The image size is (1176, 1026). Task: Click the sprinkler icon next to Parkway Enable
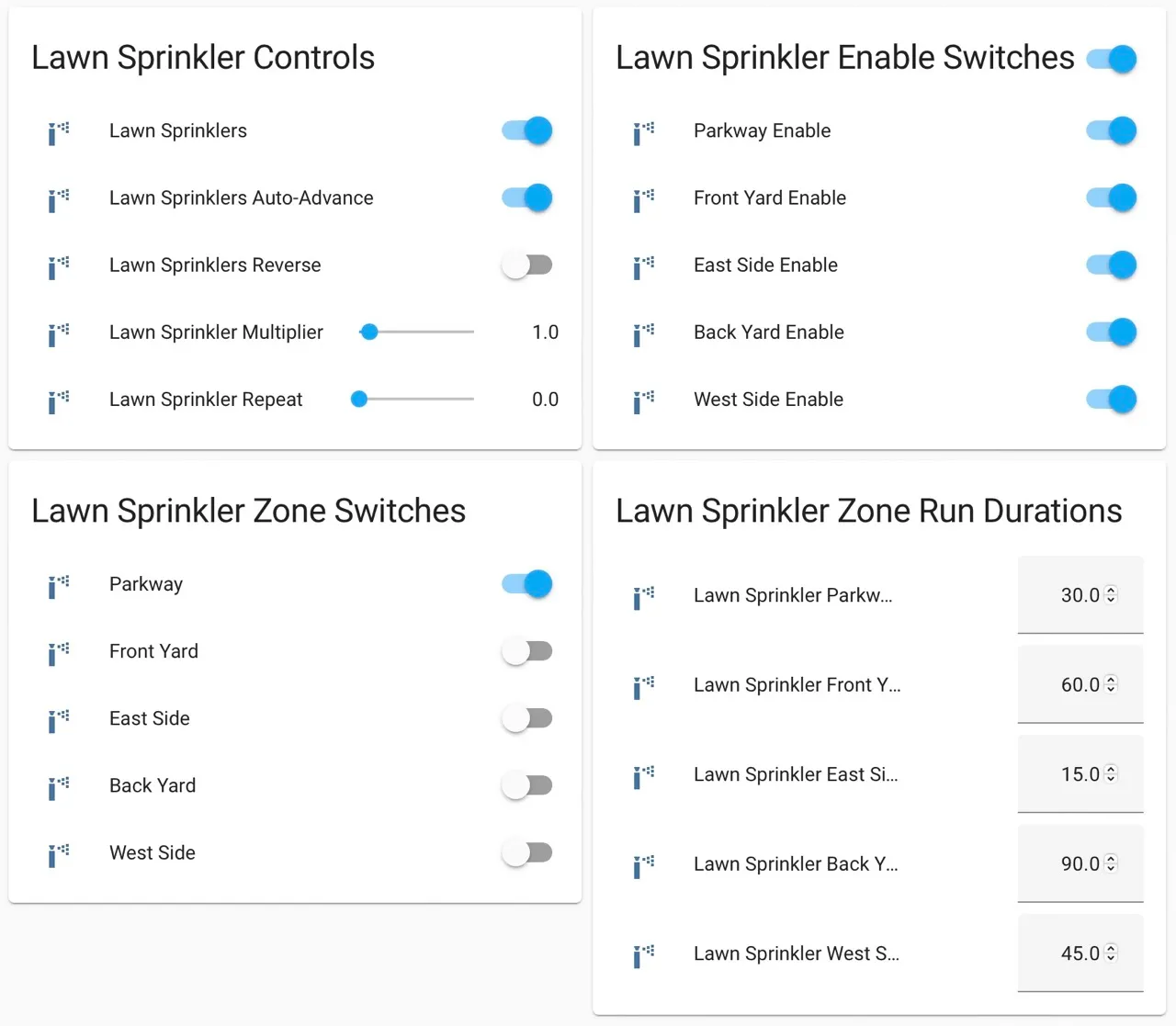click(x=643, y=132)
